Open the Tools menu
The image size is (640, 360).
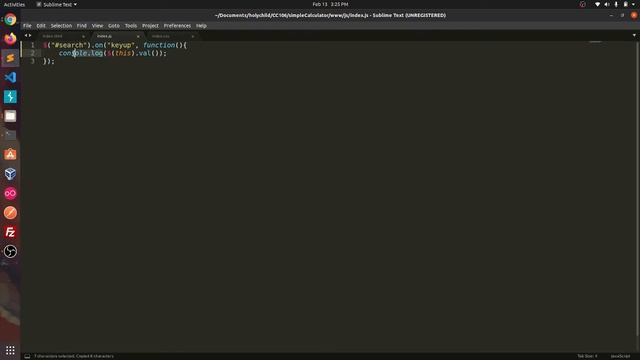pos(131,25)
